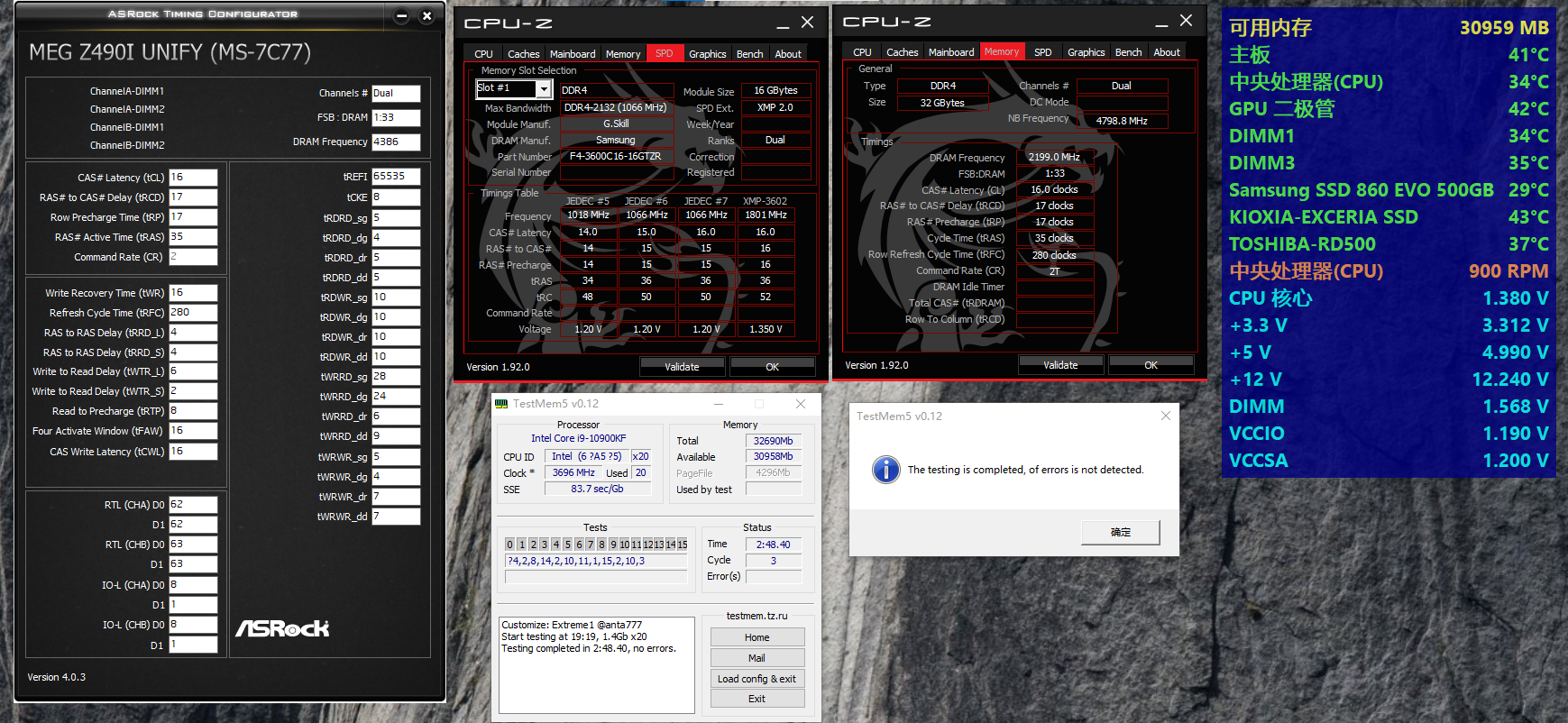Open the Mainboard tab in SPD window
The height and width of the screenshot is (723, 1568).
coord(573,54)
